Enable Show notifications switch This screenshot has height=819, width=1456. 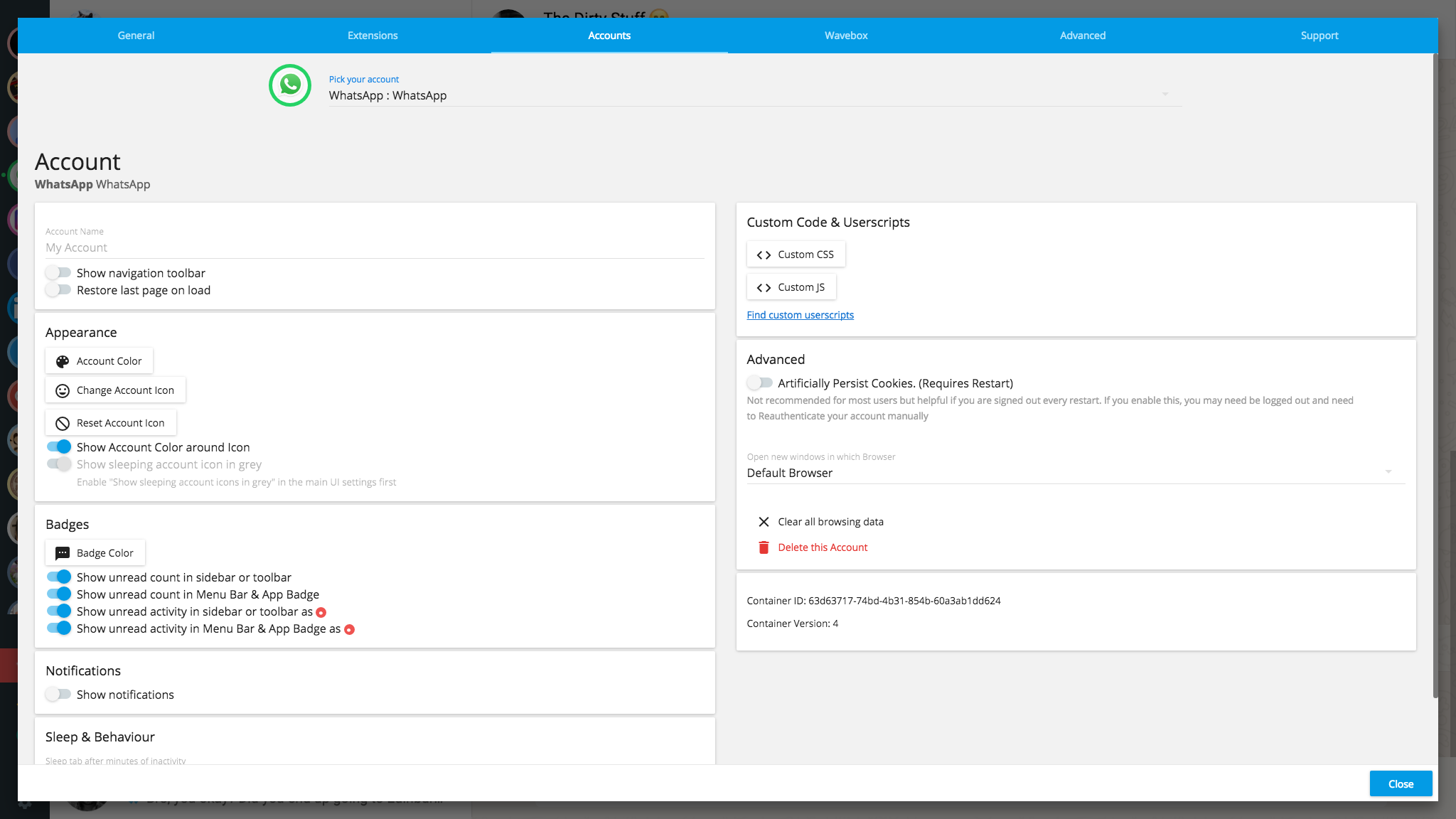pos(58,694)
